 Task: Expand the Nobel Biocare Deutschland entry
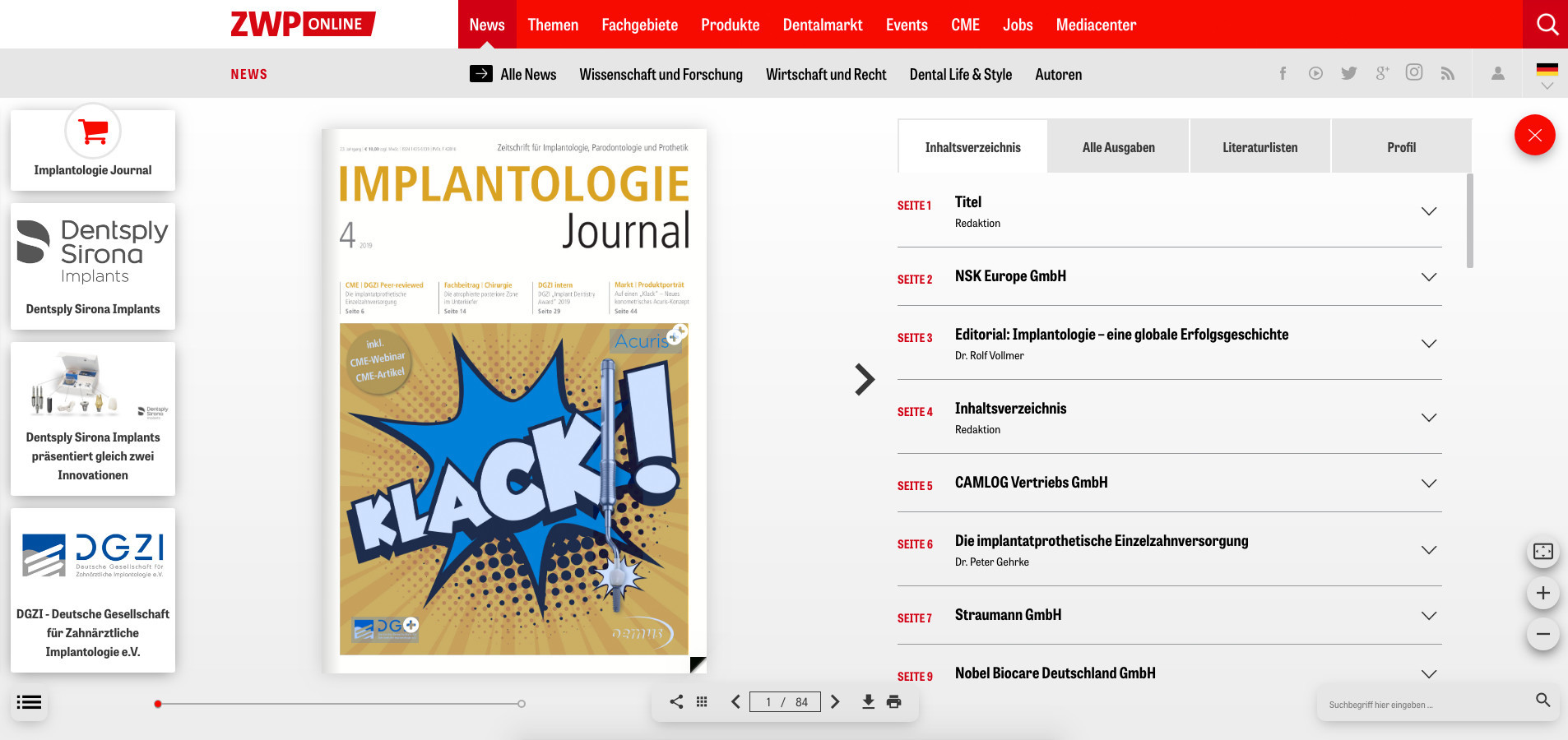1429,674
